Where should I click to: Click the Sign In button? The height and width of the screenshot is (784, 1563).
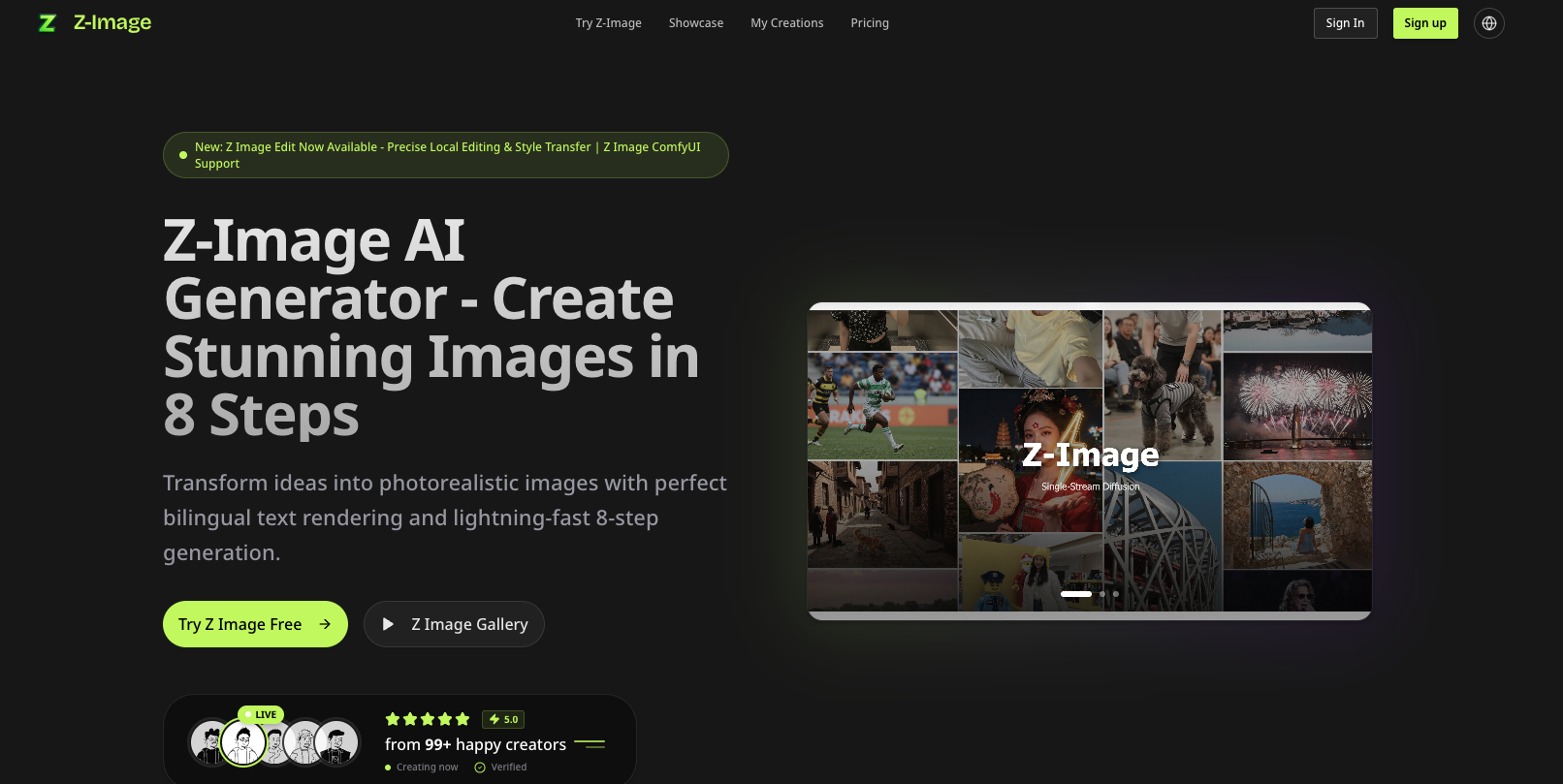[x=1346, y=23]
